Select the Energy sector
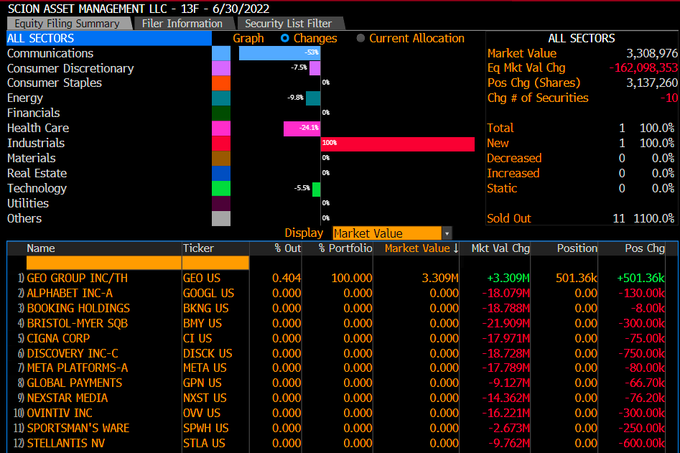 pyautogui.click(x=25, y=98)
